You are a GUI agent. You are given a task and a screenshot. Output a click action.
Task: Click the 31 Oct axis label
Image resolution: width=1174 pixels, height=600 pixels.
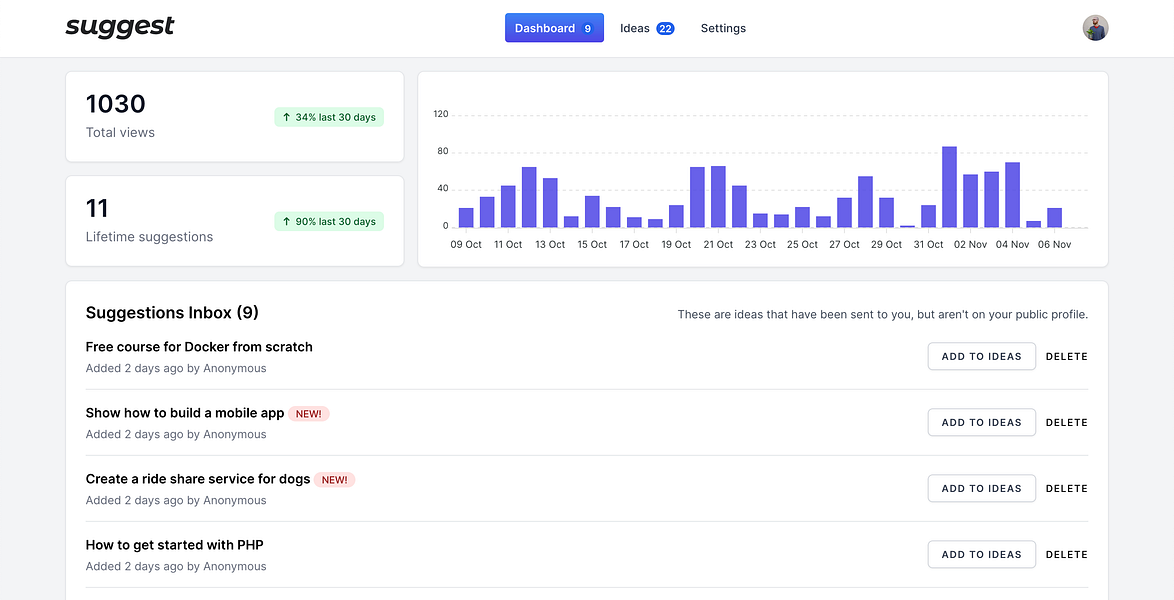point(928,244)
